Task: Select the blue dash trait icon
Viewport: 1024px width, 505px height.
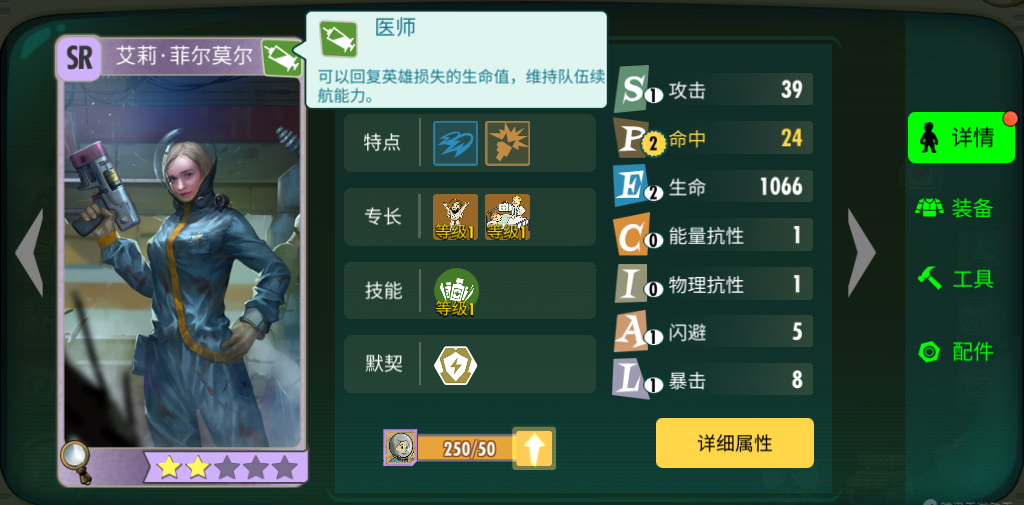Action: [455, 143]
